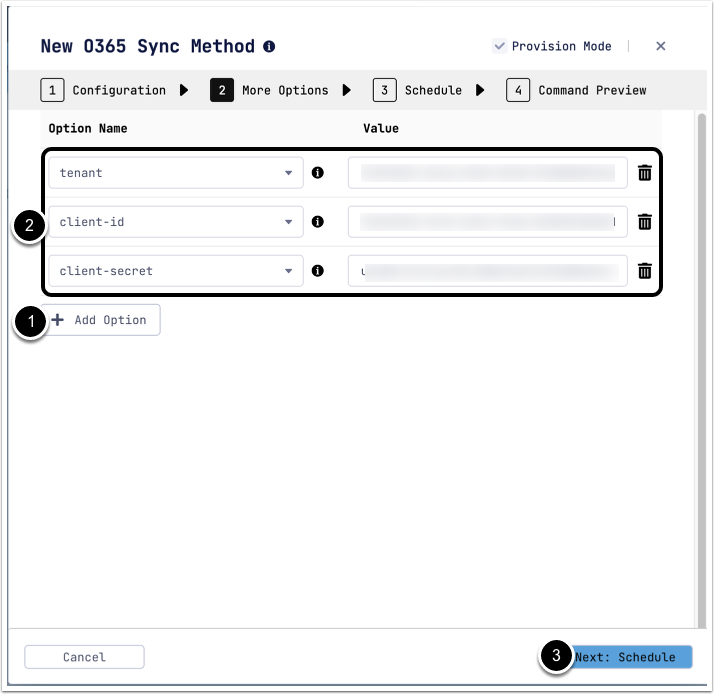Close the New O365 Sync Method dialog
This screenshot has width=714, height=694.
tap(660, 46)
